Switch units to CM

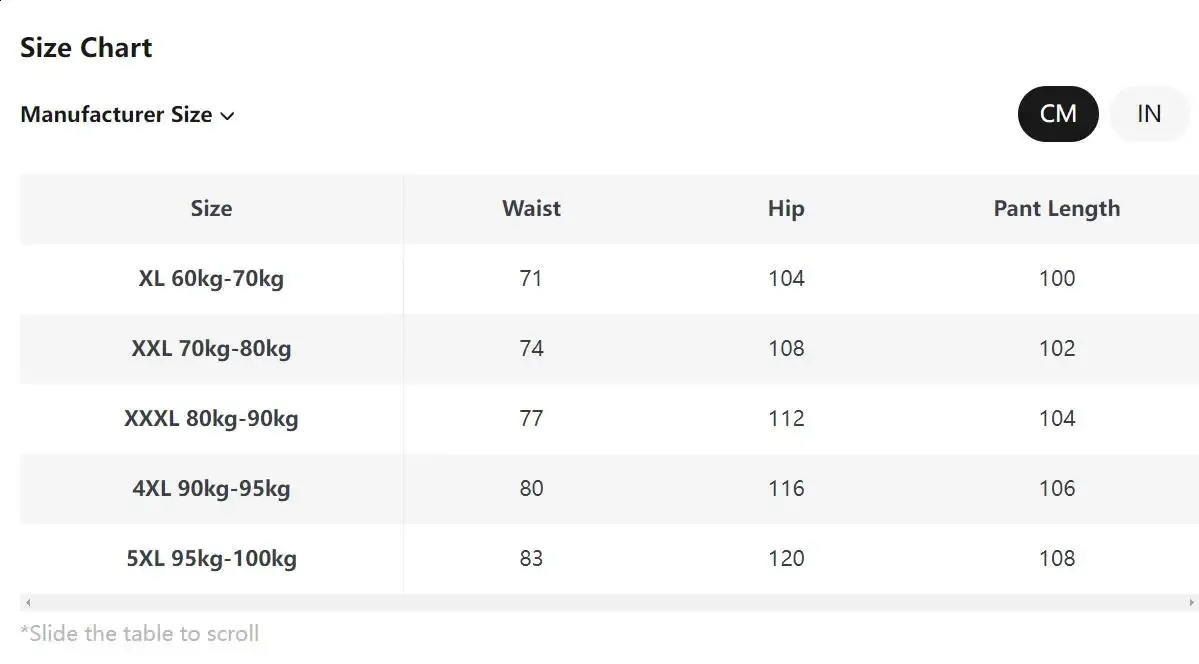(x=1058, y=114)
